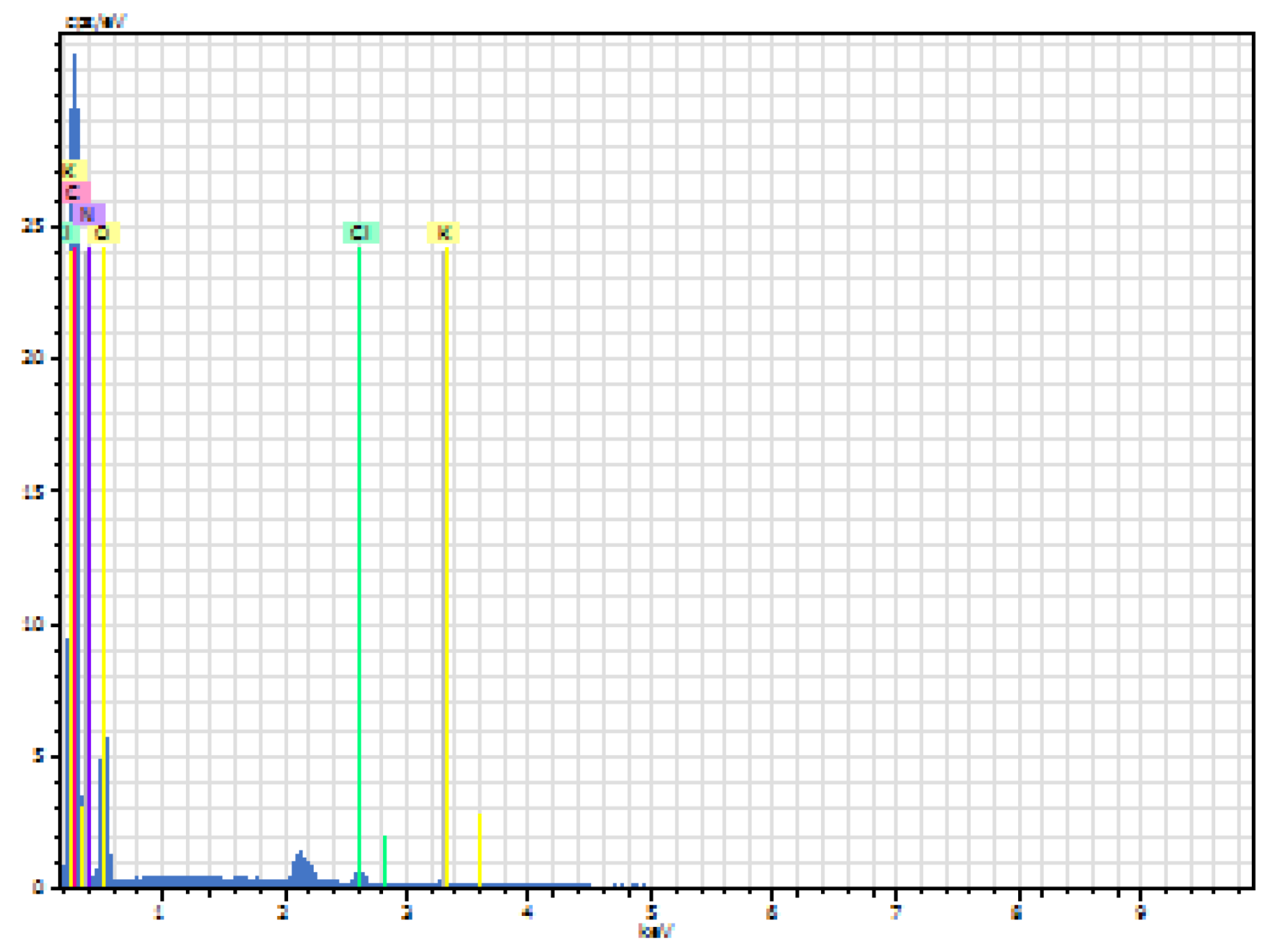1279x952 pixels.
Task: Select the tall green Cl marker line
Action: tap(359, 566)
